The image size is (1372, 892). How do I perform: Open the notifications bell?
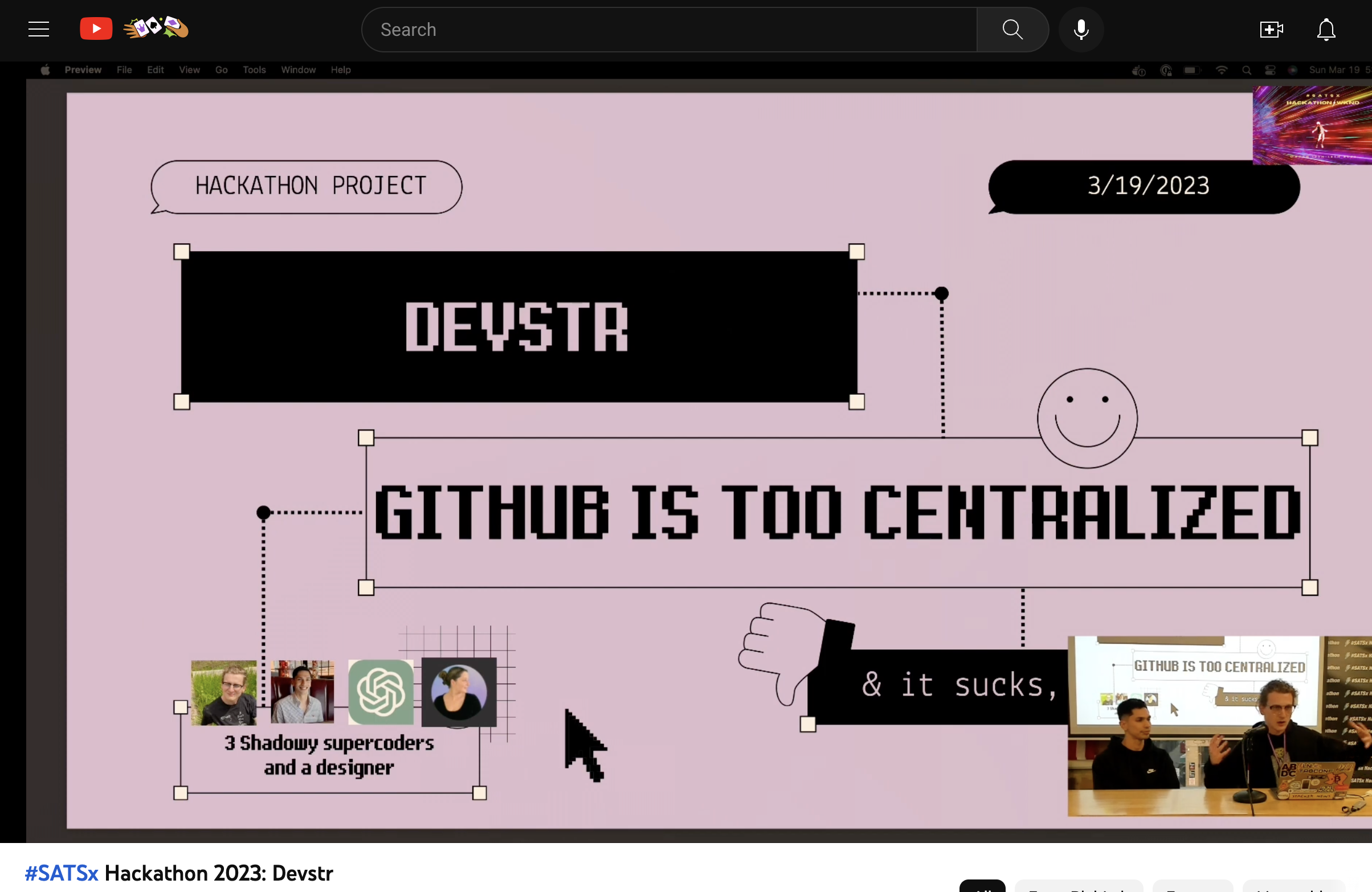point(1326,30)
